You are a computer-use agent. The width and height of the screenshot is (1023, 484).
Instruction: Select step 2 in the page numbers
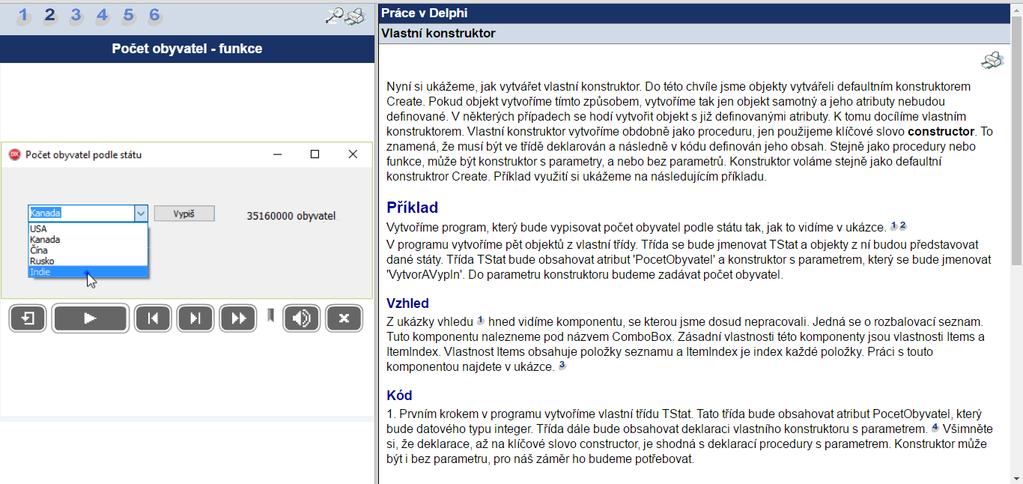(50, 16)
